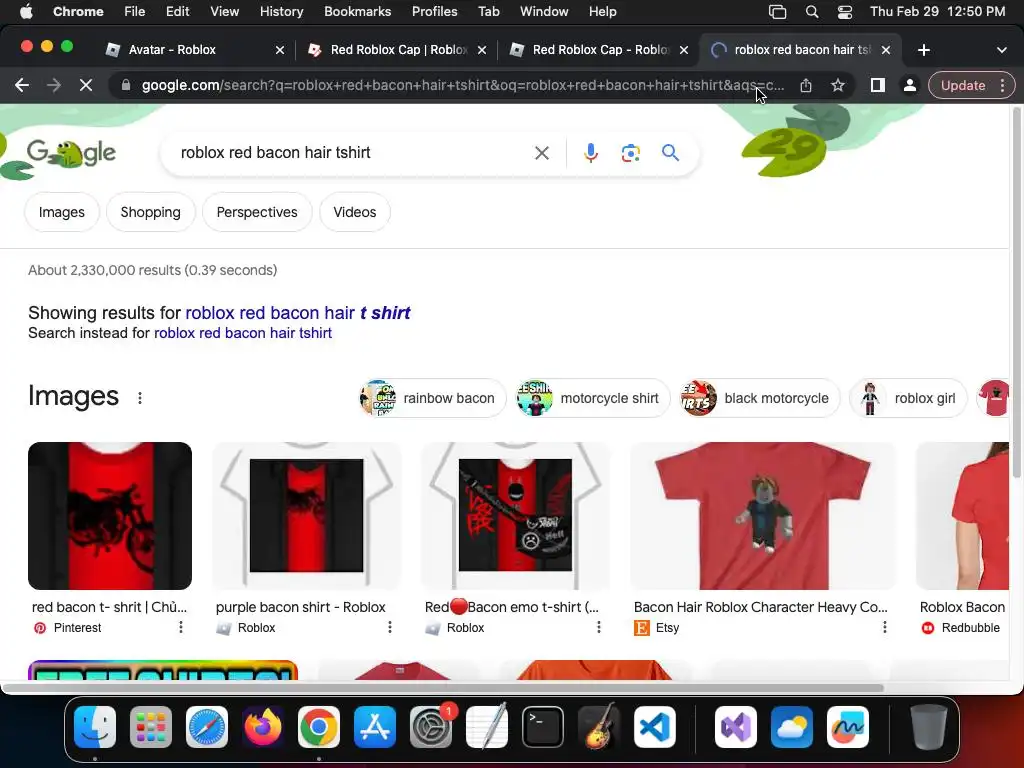The image size is (1024, 768).
Task: Close the Avatar - Roblox tab
Action: [280, 50]
